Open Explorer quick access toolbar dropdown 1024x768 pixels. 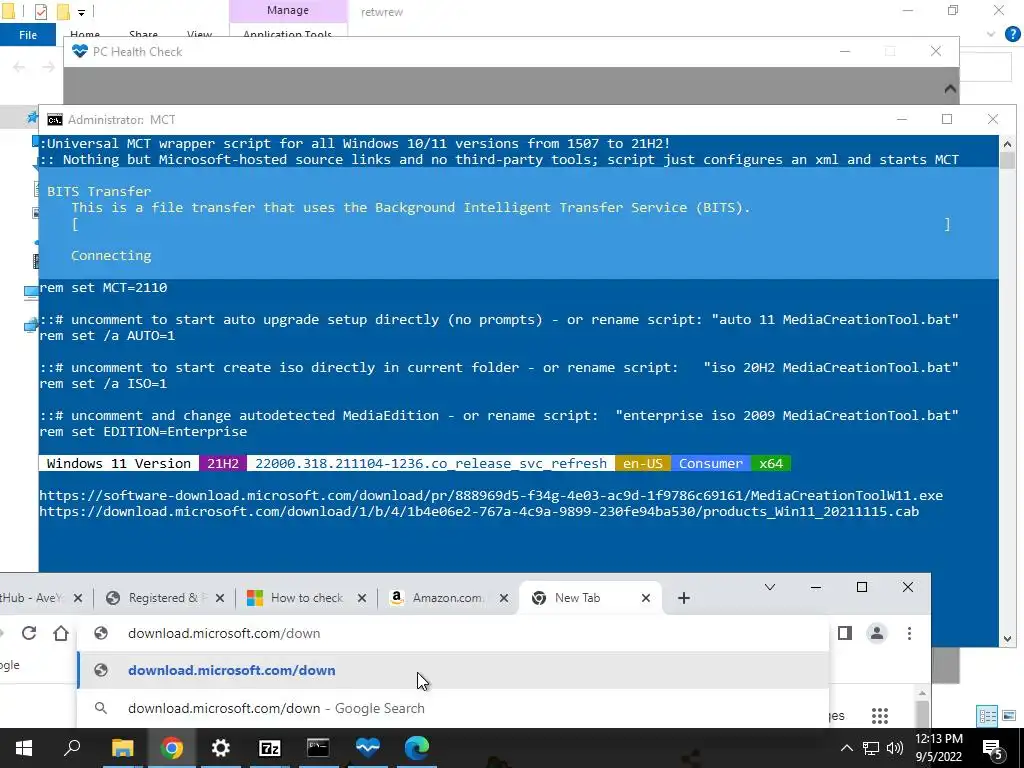click(x=81, y=12)
